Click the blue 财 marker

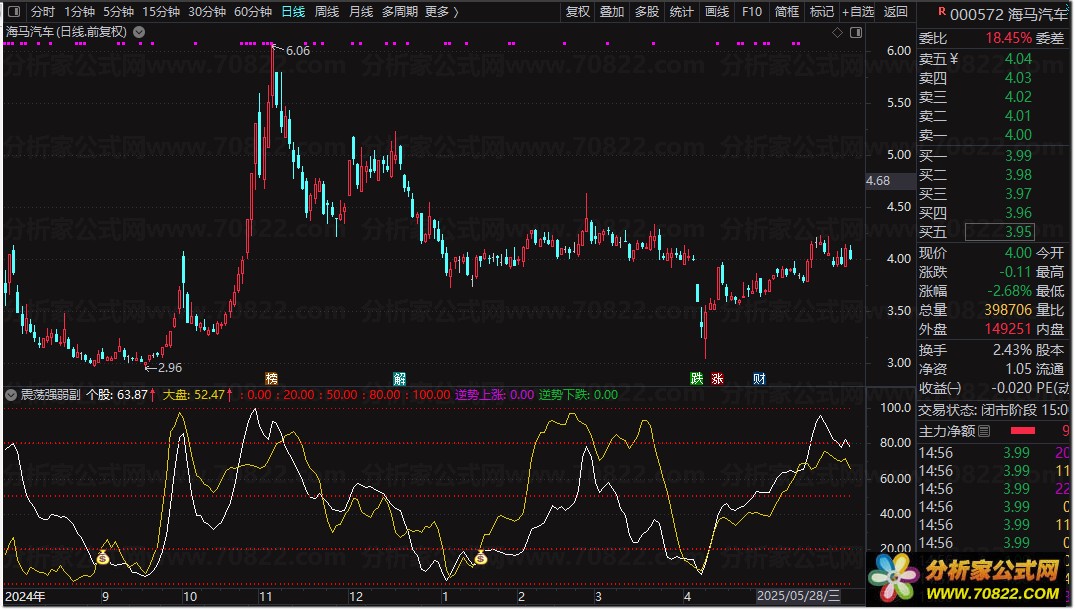coord(759,378)
